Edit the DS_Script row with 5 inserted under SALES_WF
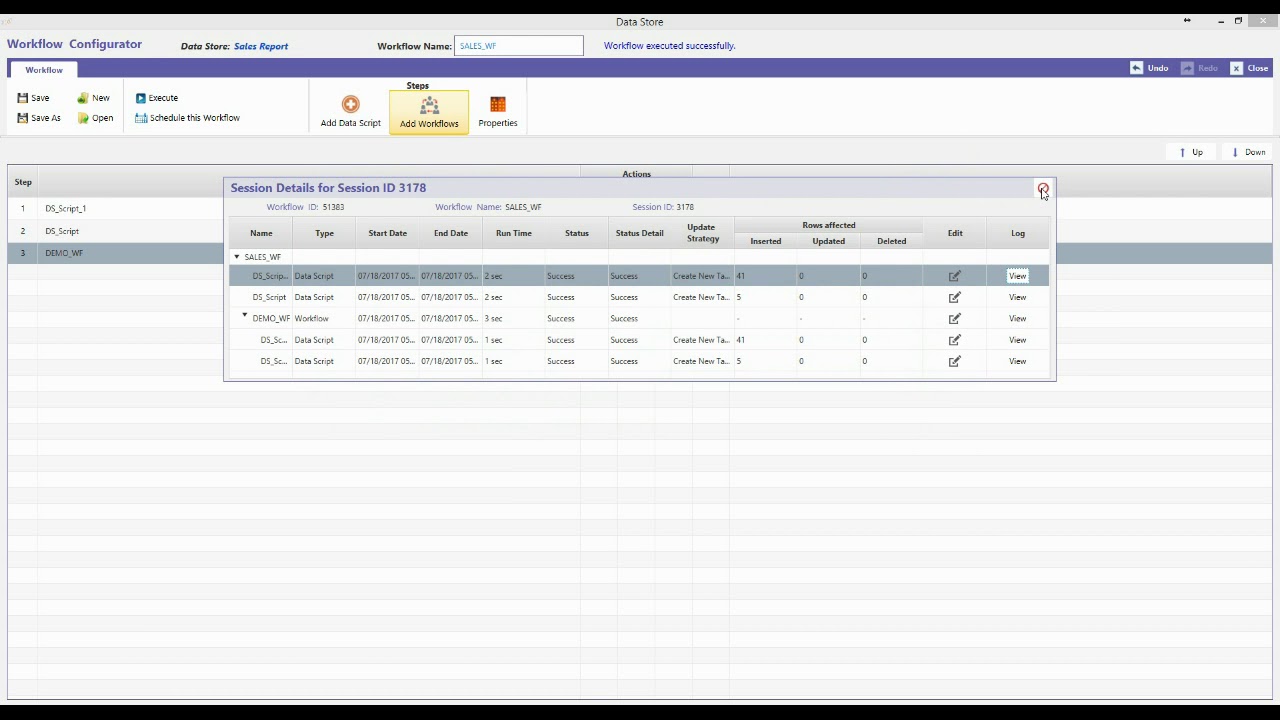This screenshot has height=720, width=1280. point(955,297)
